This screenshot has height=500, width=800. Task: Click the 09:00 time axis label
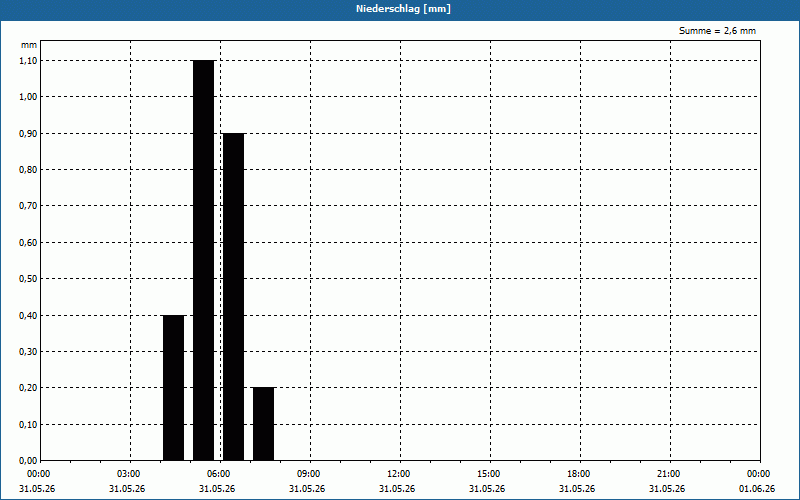click(x=308, y=474)
